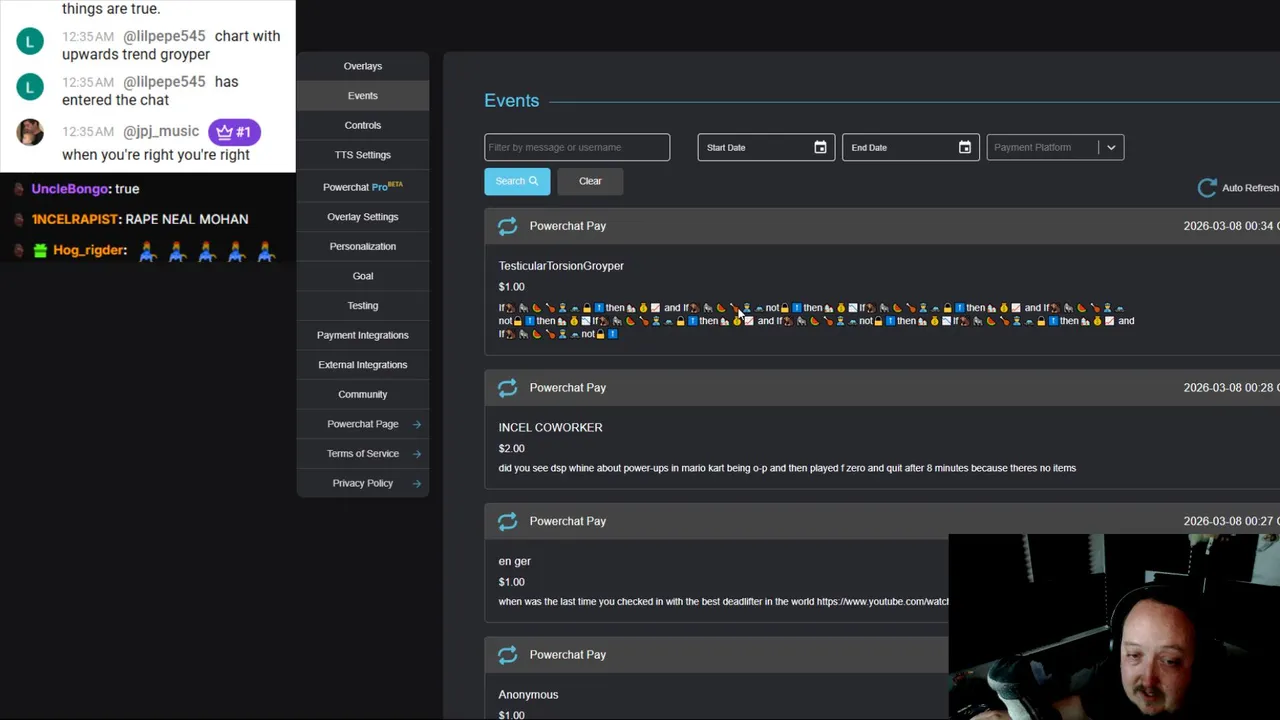Click the $2.00 amount
The image size is (1280, 720).
[x=512, y=448]
